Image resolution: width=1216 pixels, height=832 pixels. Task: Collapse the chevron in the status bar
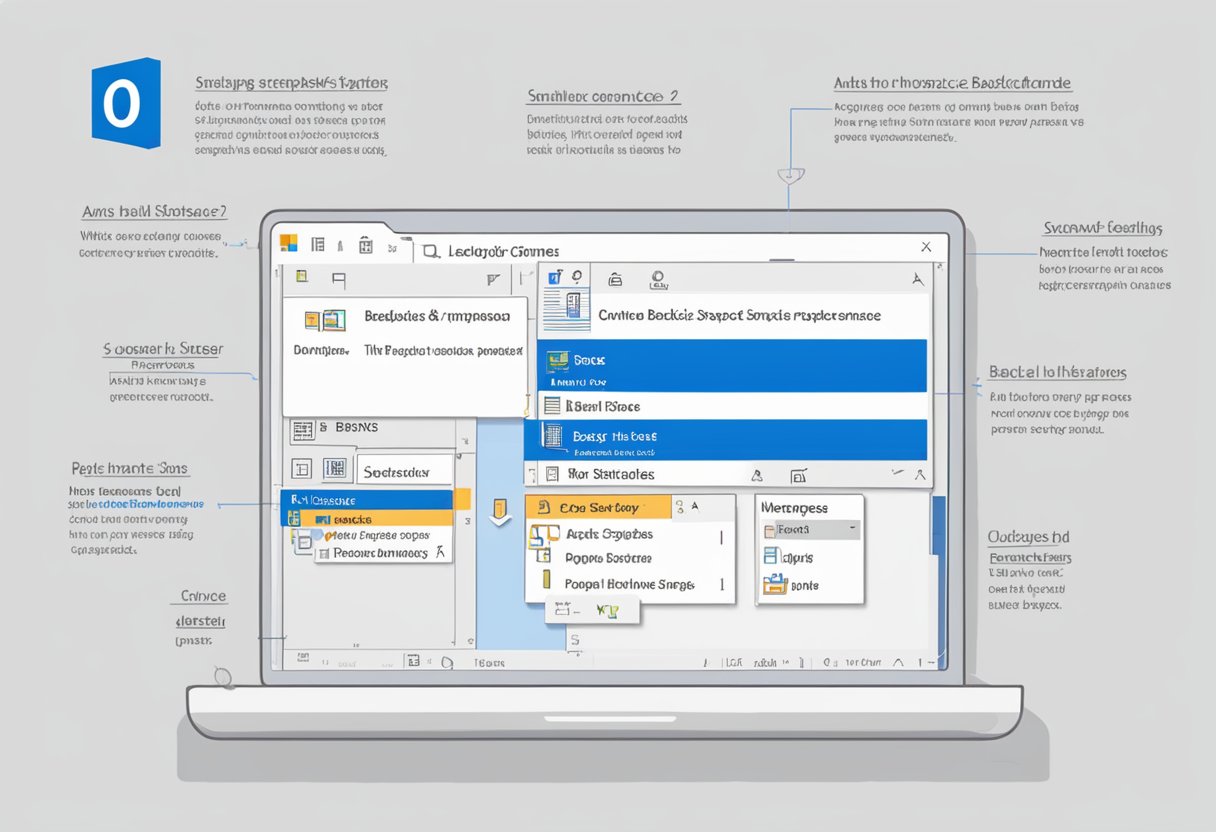pos(898,661)
